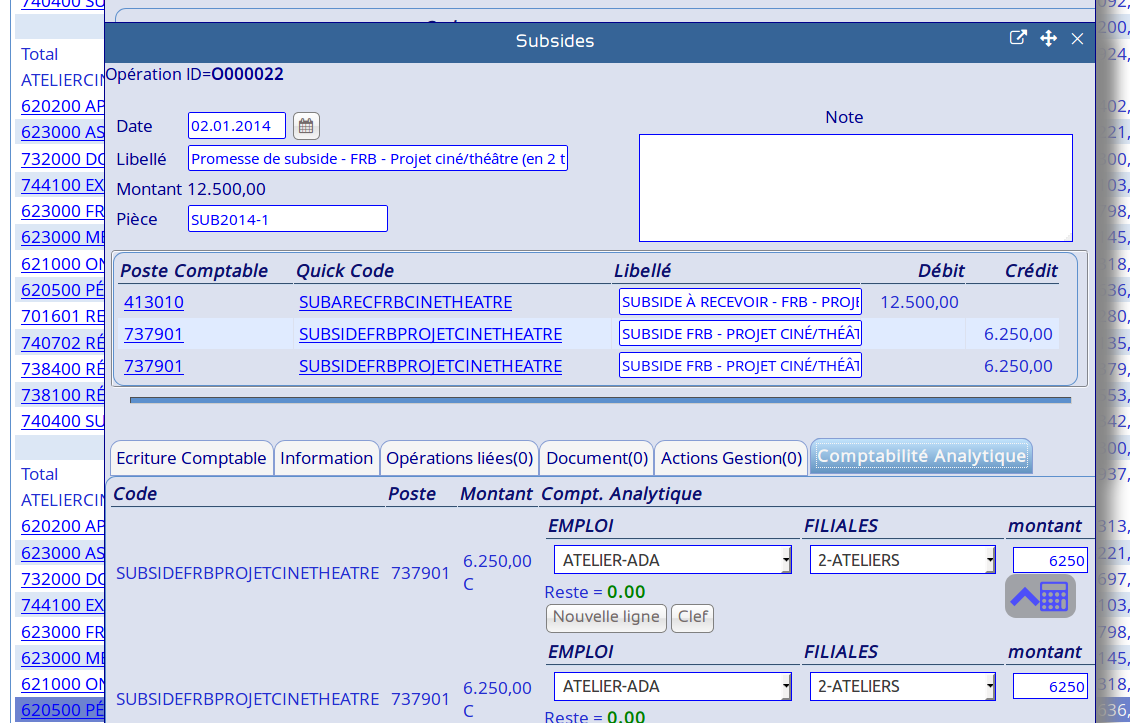1130x723 pixels.
Task: Close the Subsides dialog
Action: click(x=1077, y=38)
